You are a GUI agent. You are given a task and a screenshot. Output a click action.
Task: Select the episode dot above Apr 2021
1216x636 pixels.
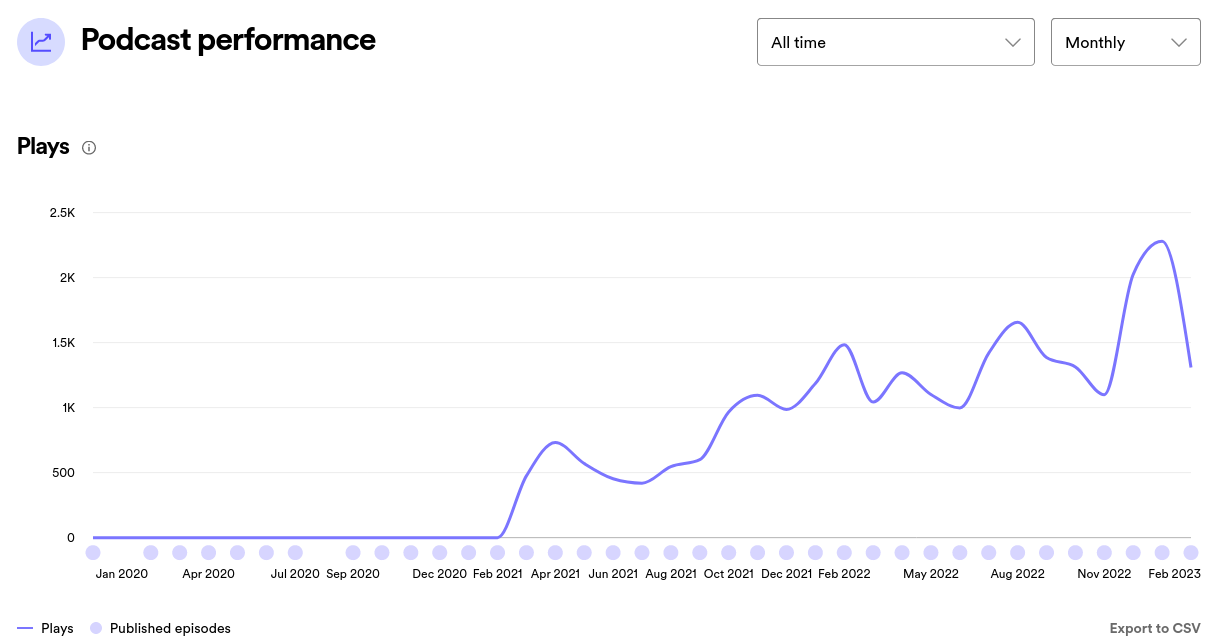point(555,552)
